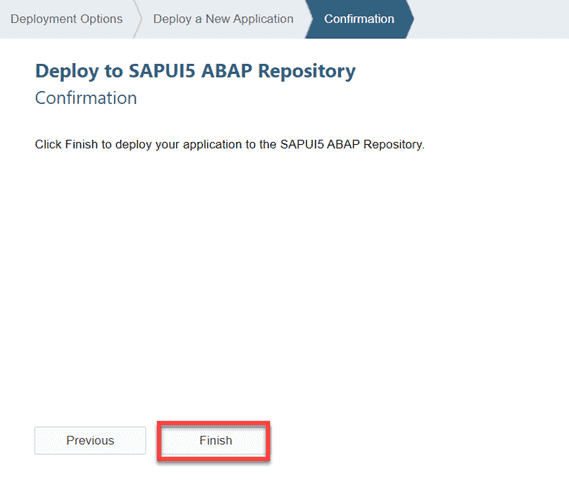The image size is (569, 489).
Task: Click the red highlight border around Finish
Action: (213, 423)
